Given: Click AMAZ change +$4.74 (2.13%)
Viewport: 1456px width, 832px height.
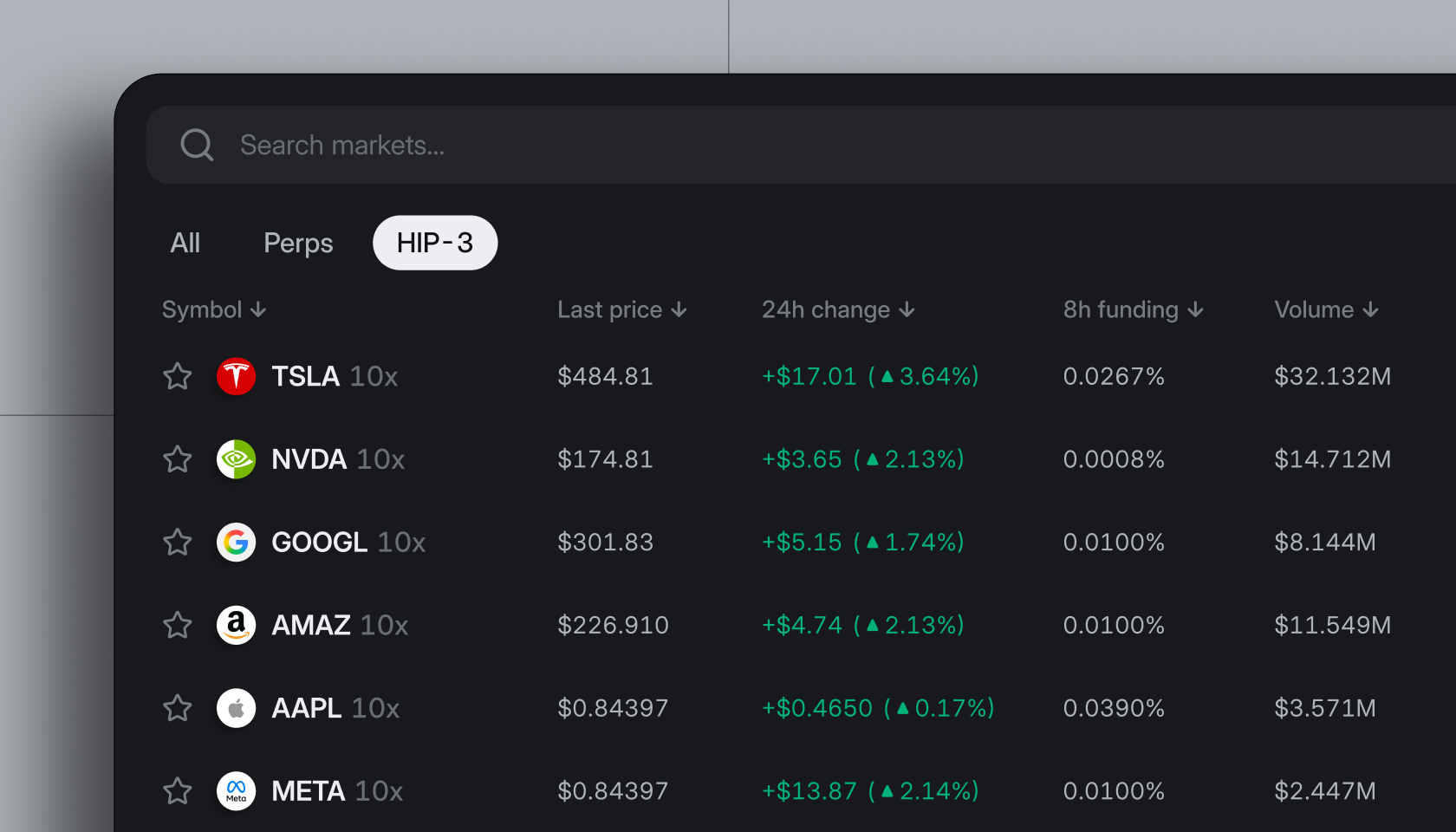Looking at the screenshot, I should point(863,625).
